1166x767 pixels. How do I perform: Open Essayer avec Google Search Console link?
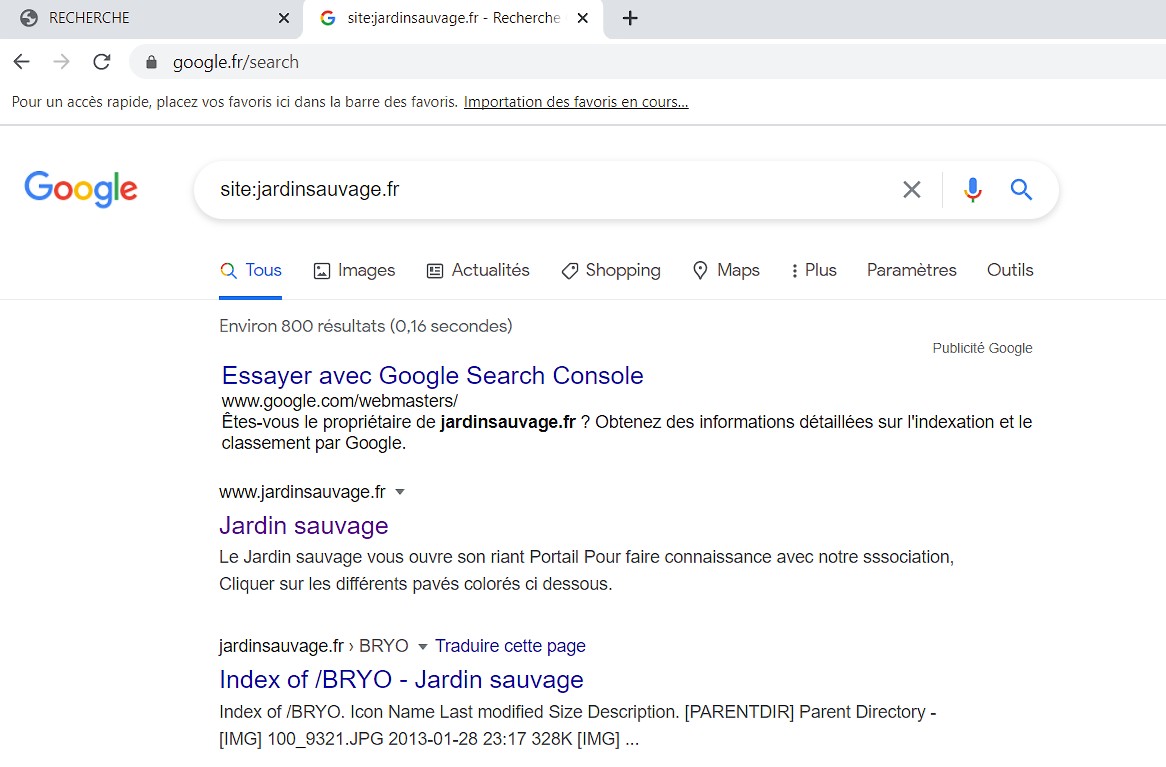tap(433, 376)
